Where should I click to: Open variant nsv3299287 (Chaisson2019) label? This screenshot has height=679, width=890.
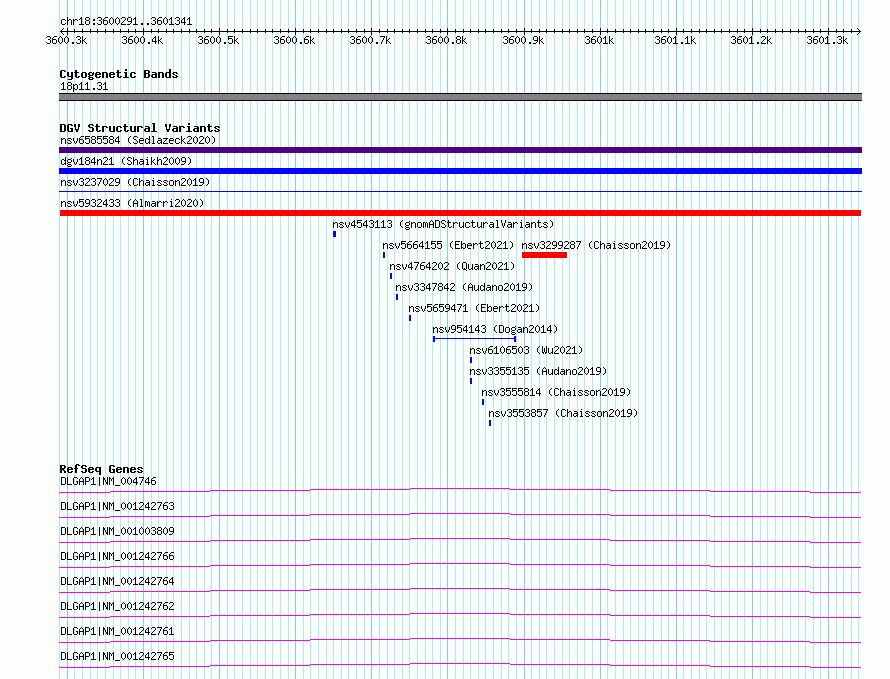point(596,245)
